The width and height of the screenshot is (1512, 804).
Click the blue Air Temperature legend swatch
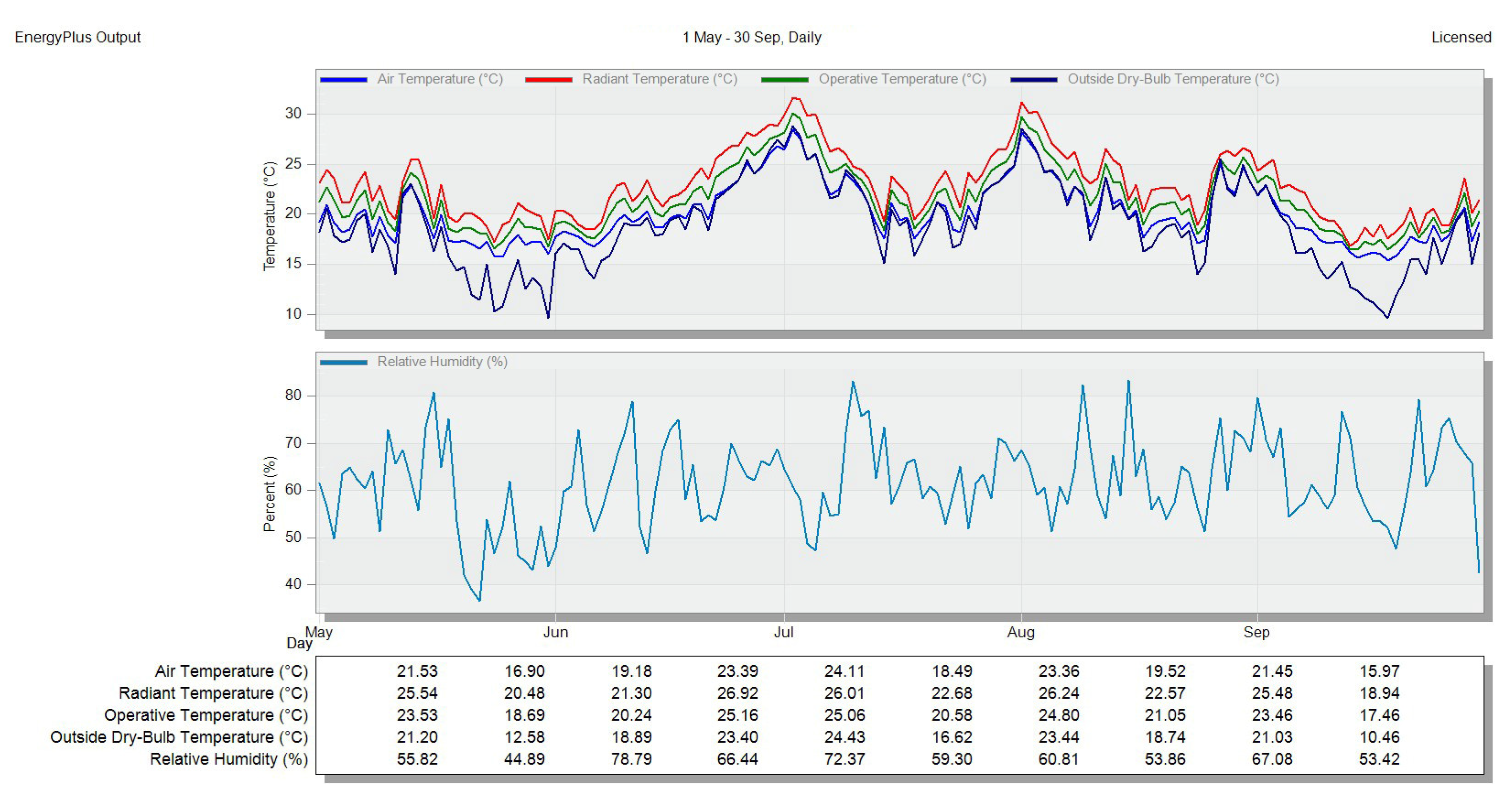point(344,80)
